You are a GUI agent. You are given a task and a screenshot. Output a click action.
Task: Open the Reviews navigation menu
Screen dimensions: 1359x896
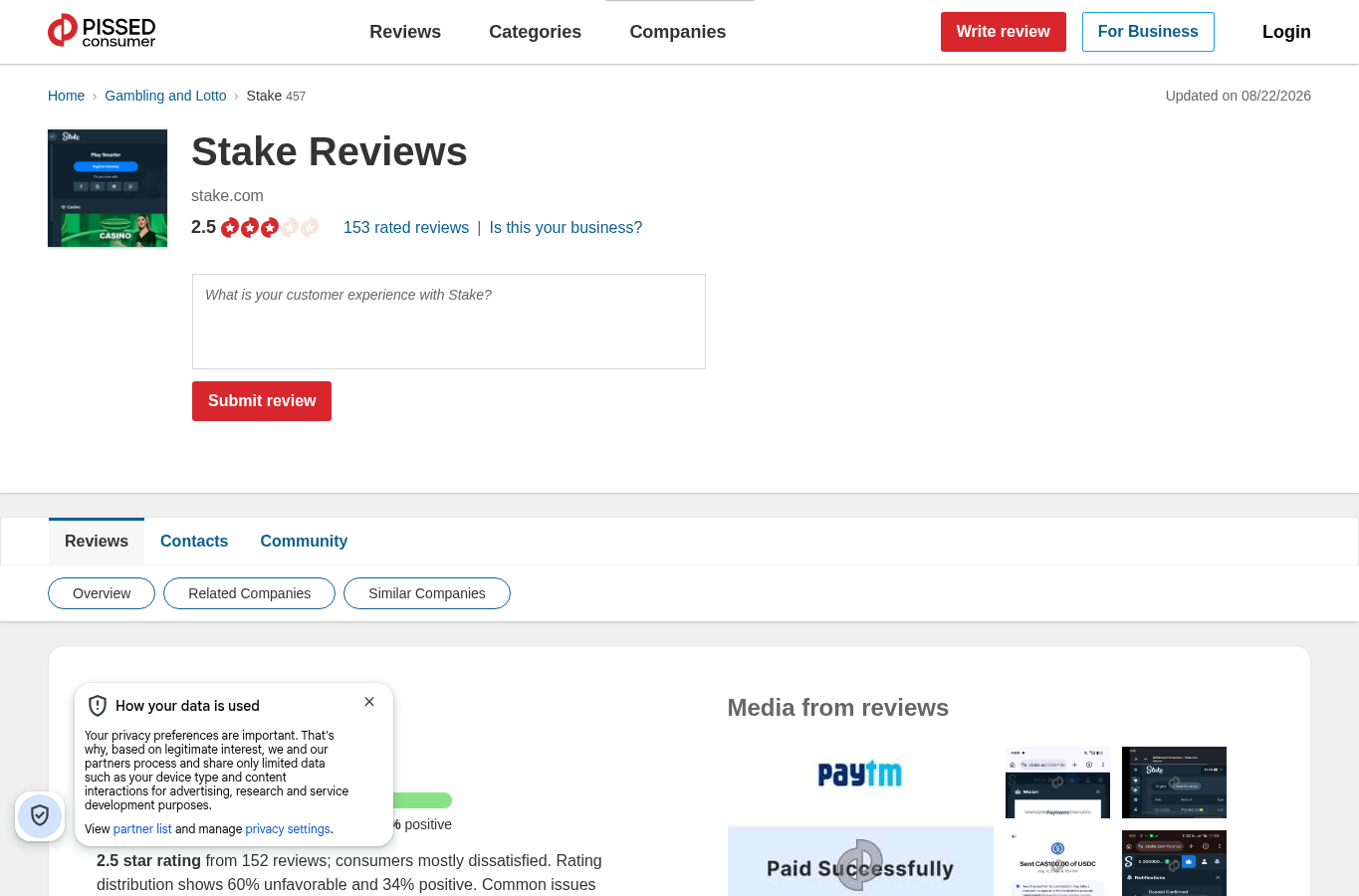pos(405,32)
